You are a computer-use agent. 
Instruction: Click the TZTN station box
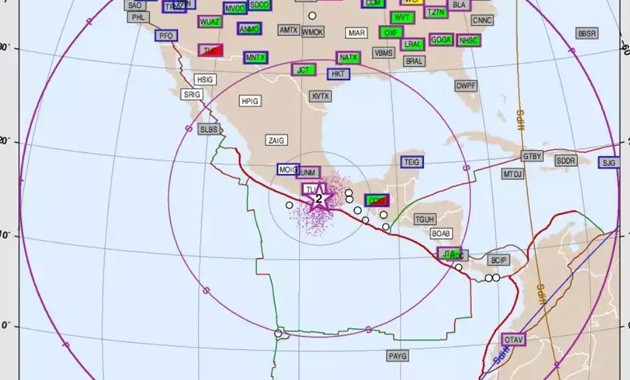436,12
